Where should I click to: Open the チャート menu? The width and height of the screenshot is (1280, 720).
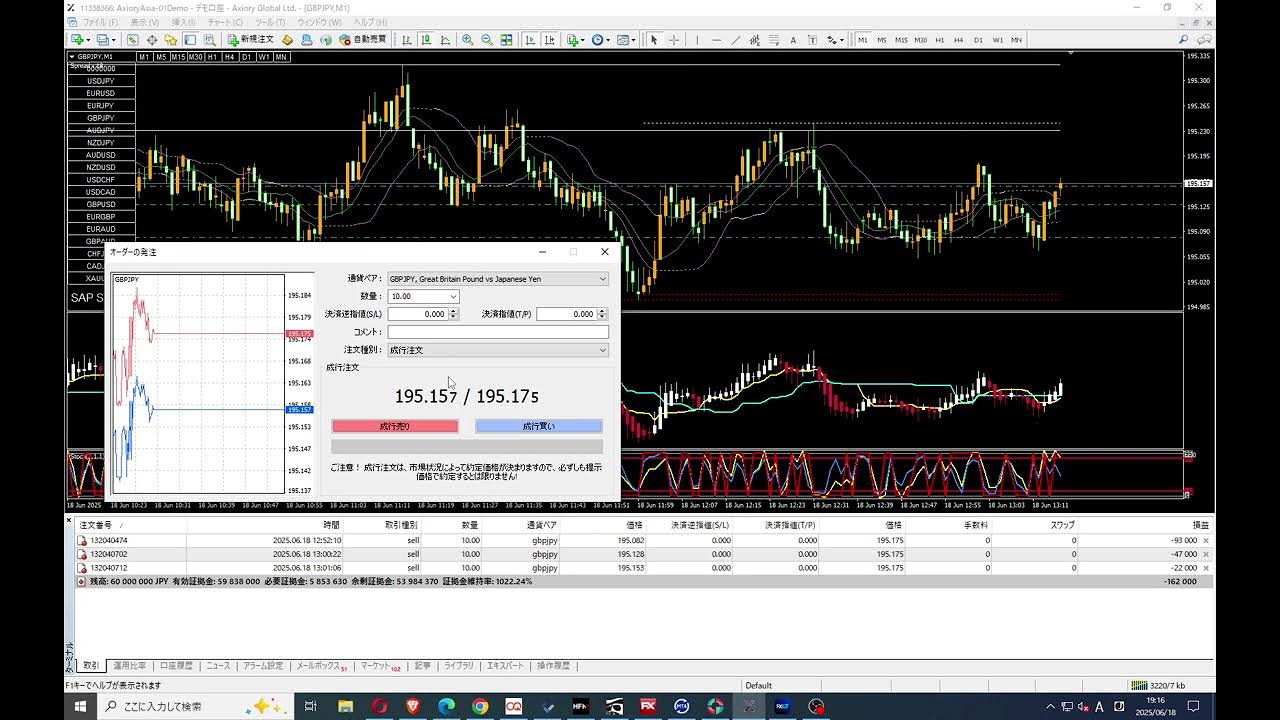tap(219, 22)
